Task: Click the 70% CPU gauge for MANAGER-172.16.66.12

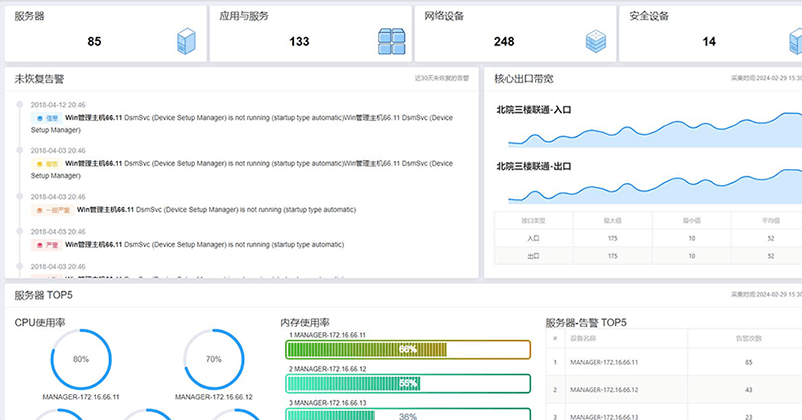Action: [213, 359]
